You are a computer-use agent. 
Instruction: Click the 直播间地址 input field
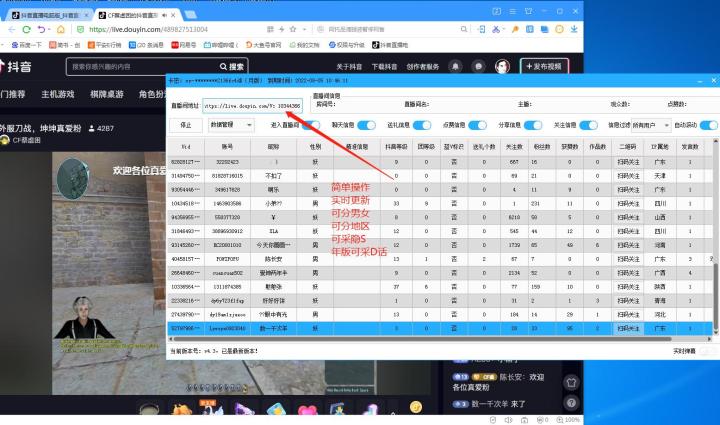click(x=253, y=106)
